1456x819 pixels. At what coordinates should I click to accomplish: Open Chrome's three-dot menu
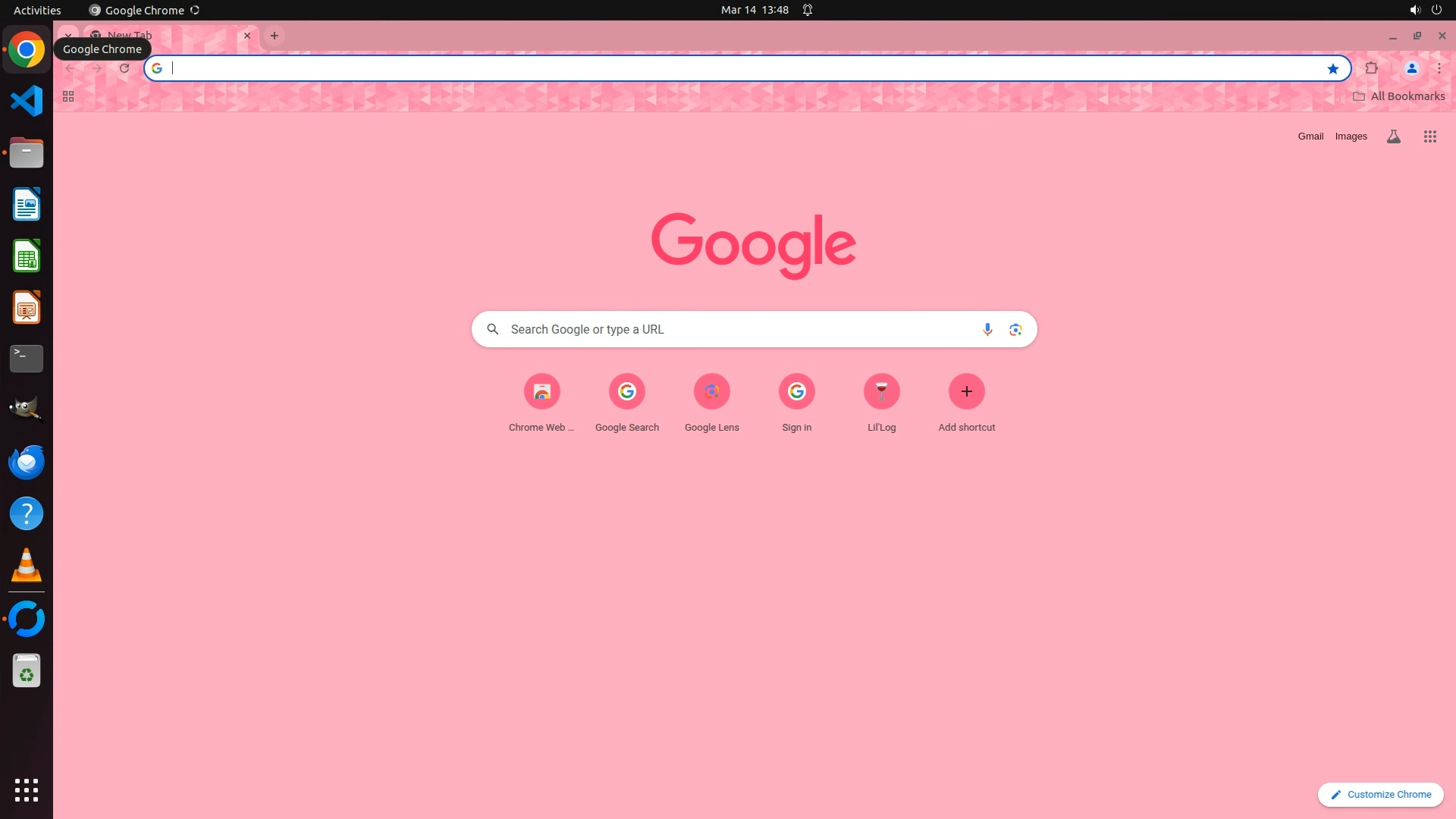[1439, 68]
